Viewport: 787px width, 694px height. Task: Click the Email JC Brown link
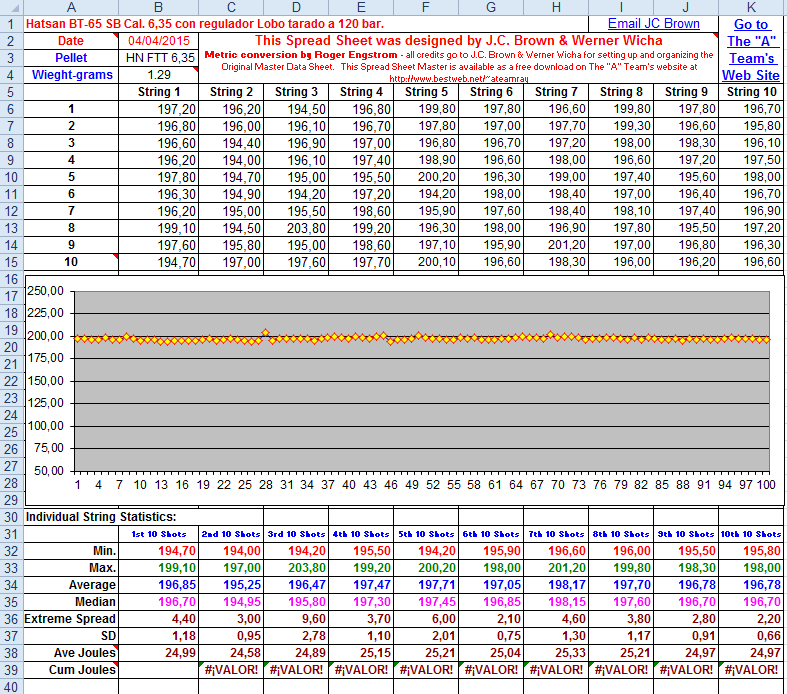[653, 23]
